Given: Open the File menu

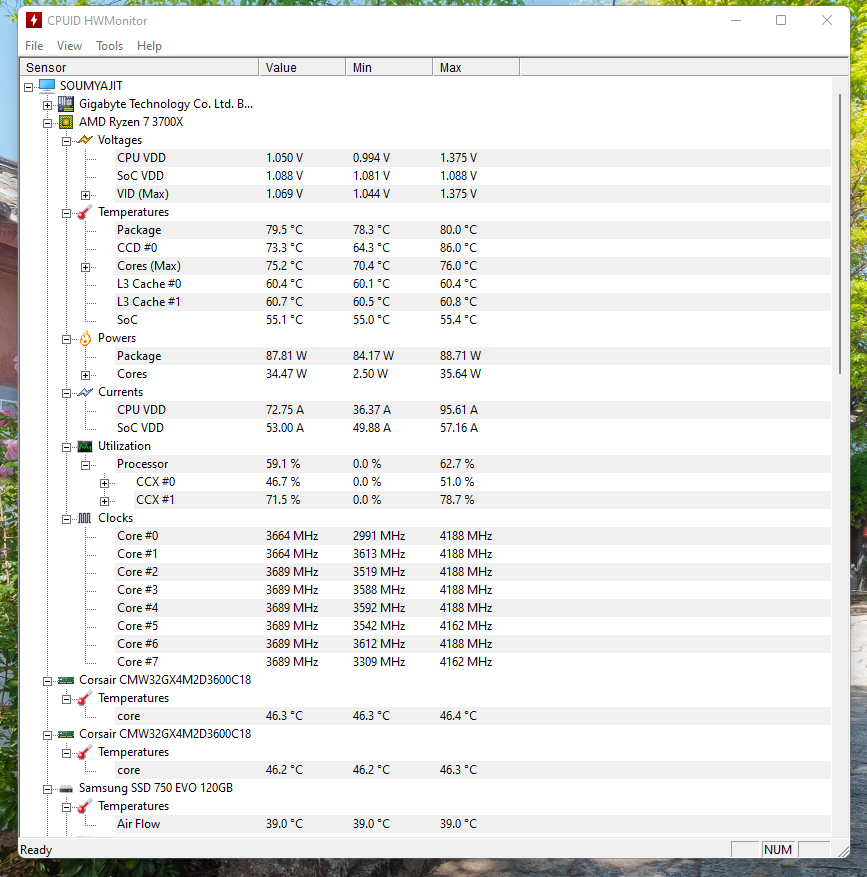Looking at the screenshot, I should [34, 46].
